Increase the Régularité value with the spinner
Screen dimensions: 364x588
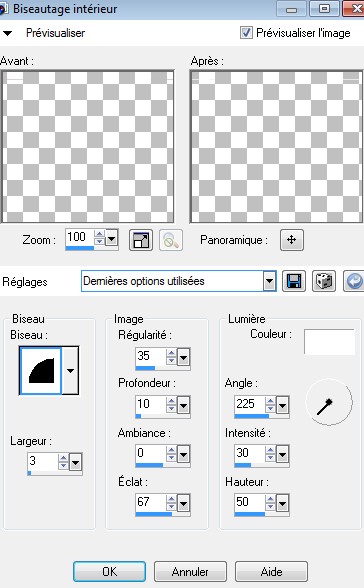coord(171,353)
